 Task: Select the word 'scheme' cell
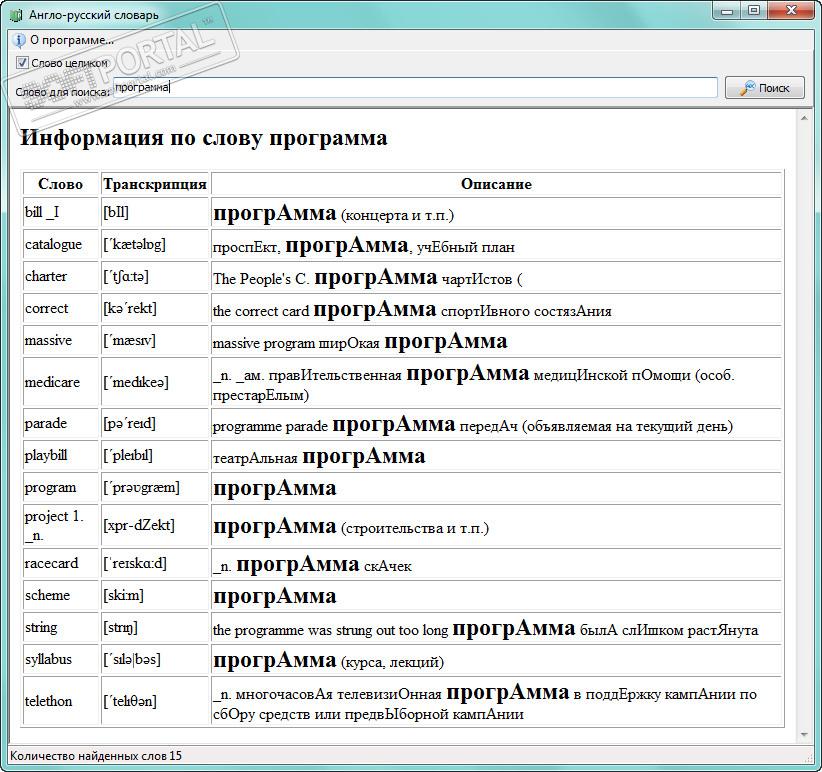click(x=61, y=596)
